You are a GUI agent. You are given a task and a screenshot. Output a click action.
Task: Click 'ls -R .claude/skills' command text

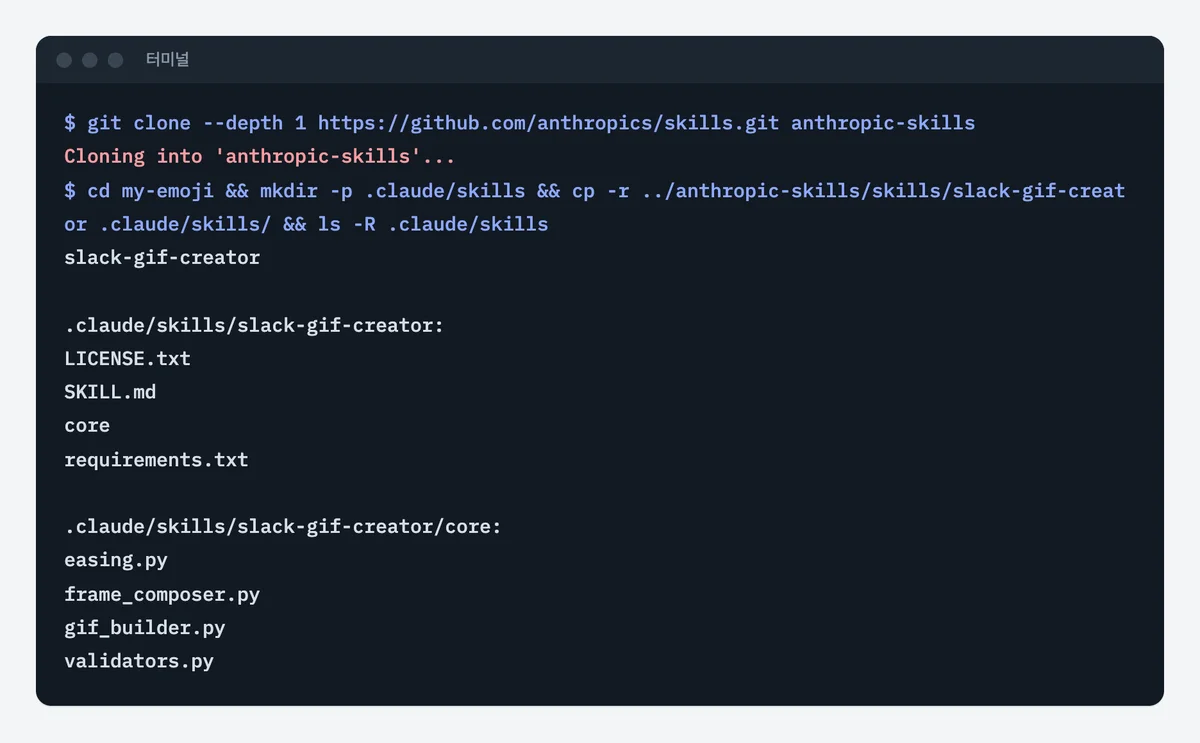tap(433, 224)
